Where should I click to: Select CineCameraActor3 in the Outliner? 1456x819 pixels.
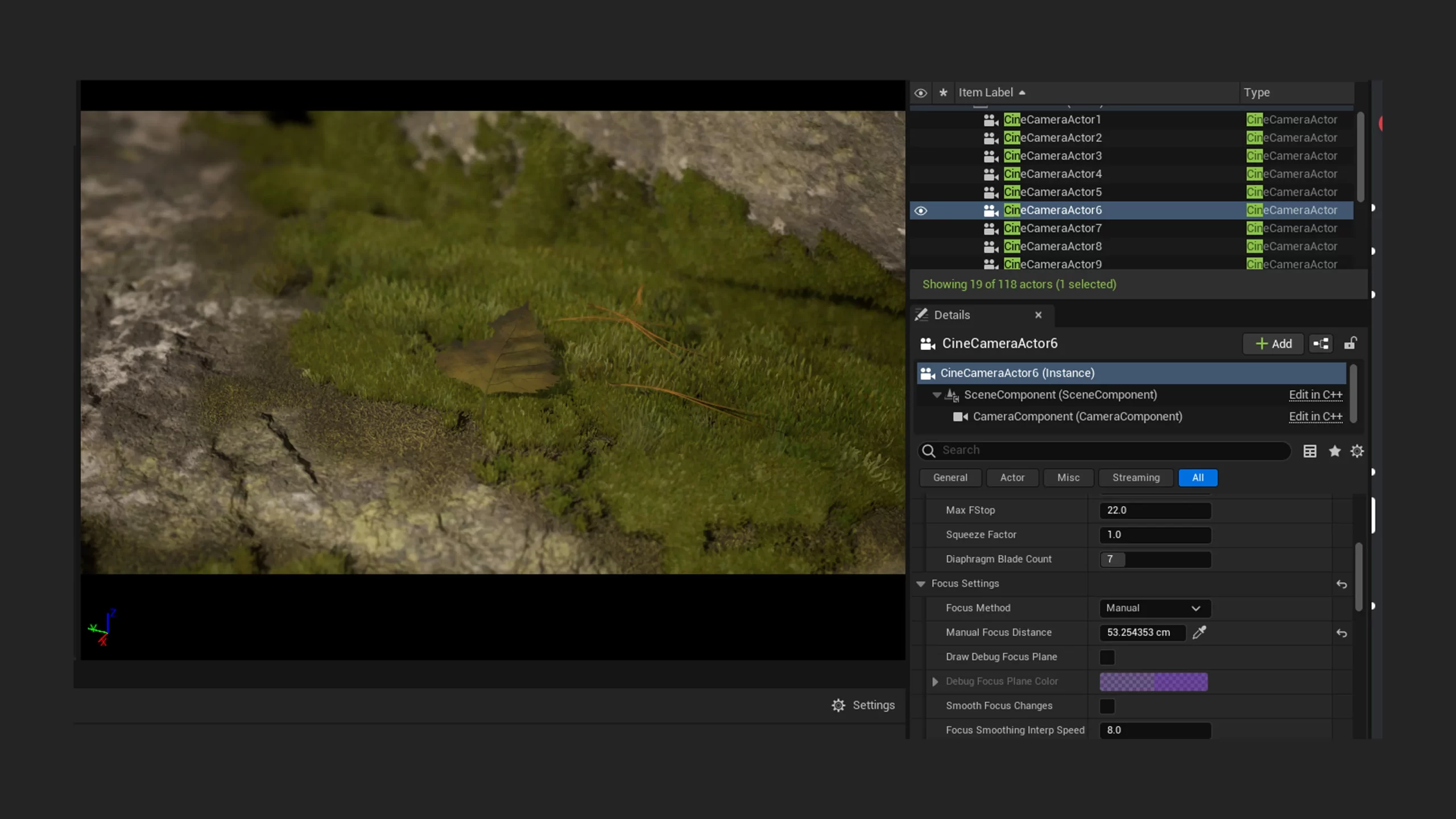1132,156
